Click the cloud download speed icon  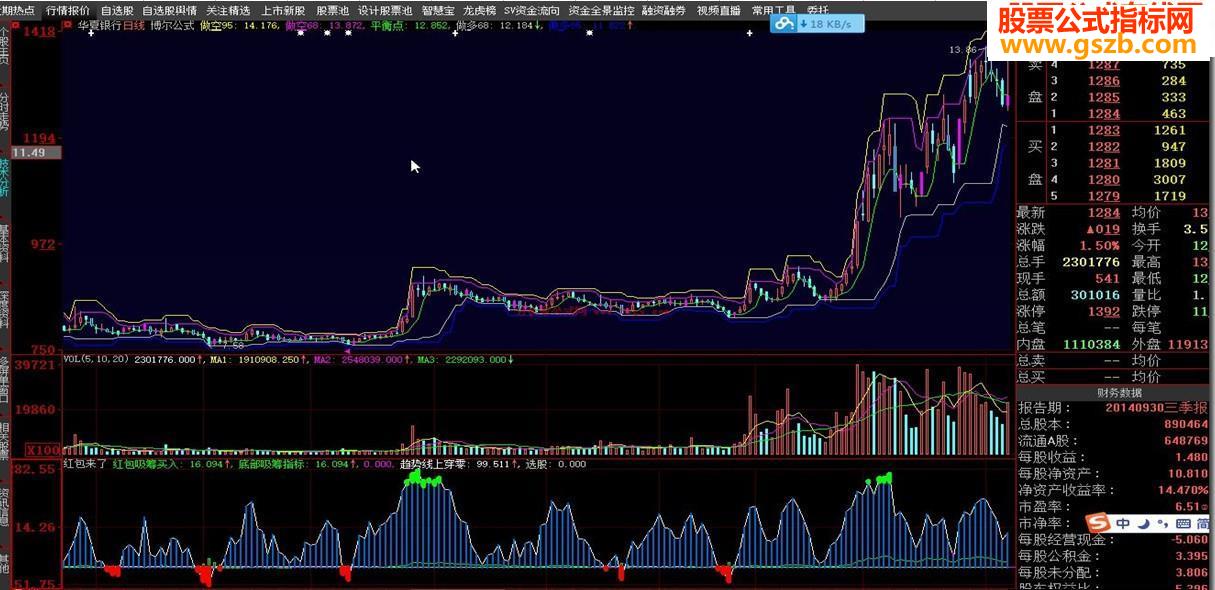pos(786,23)
